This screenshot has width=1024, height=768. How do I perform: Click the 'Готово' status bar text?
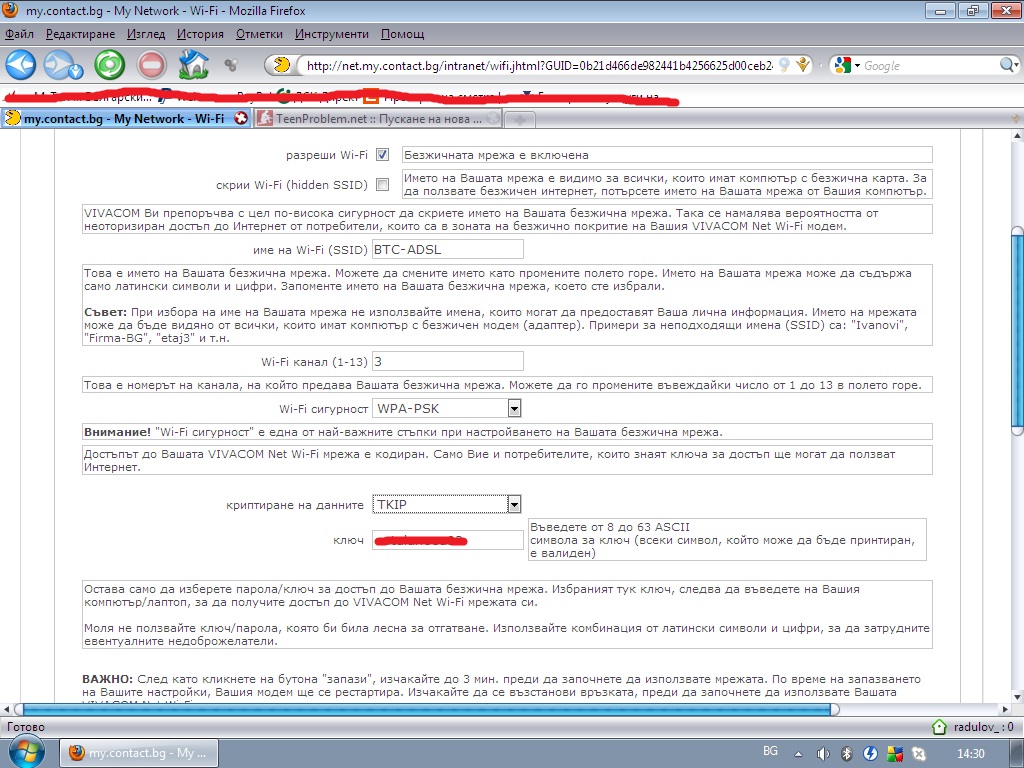pos(25,726)
